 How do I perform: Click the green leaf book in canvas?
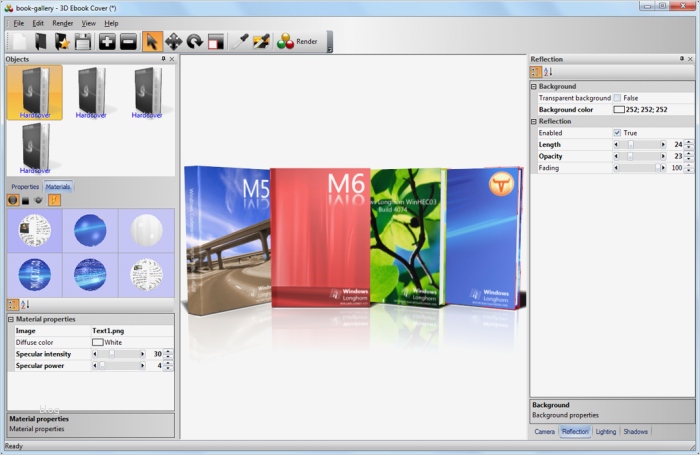407,237
